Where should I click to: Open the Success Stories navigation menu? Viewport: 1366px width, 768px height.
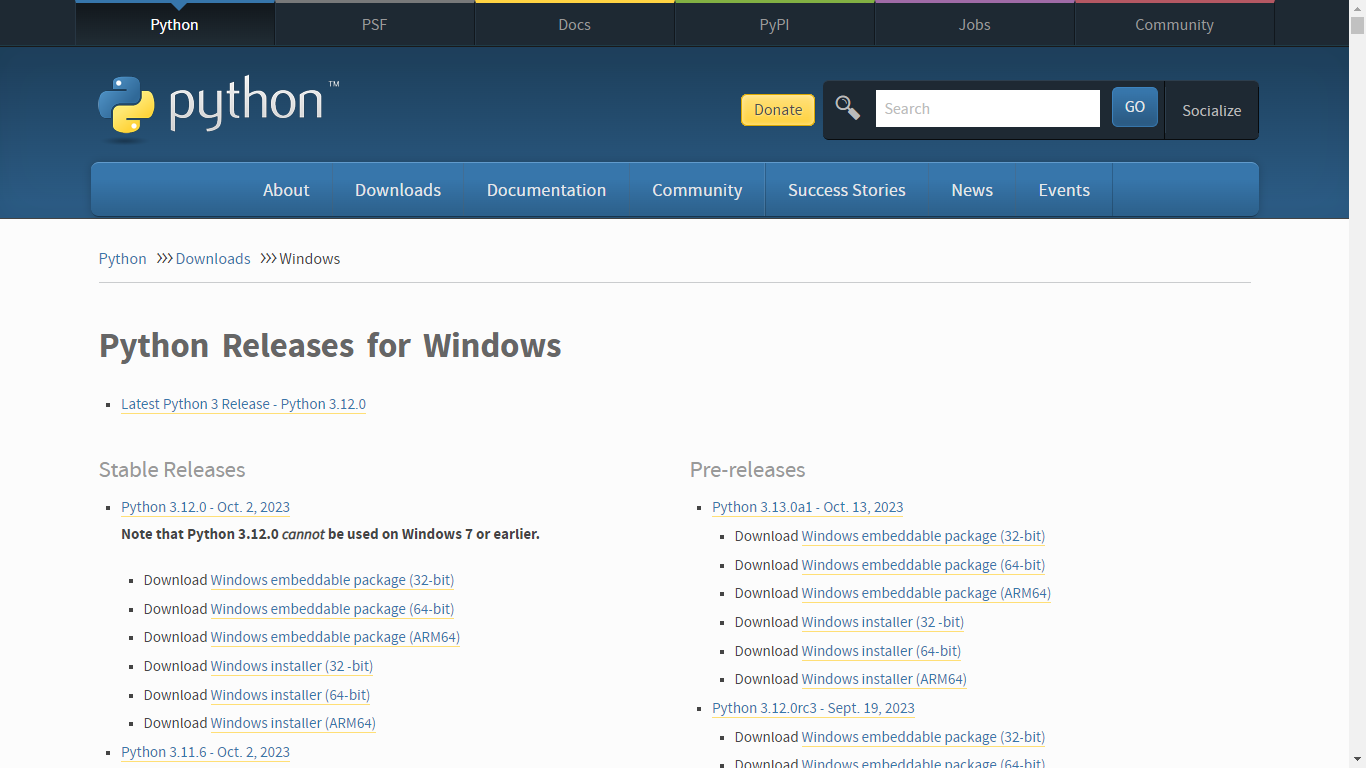(x=847, y=190)
